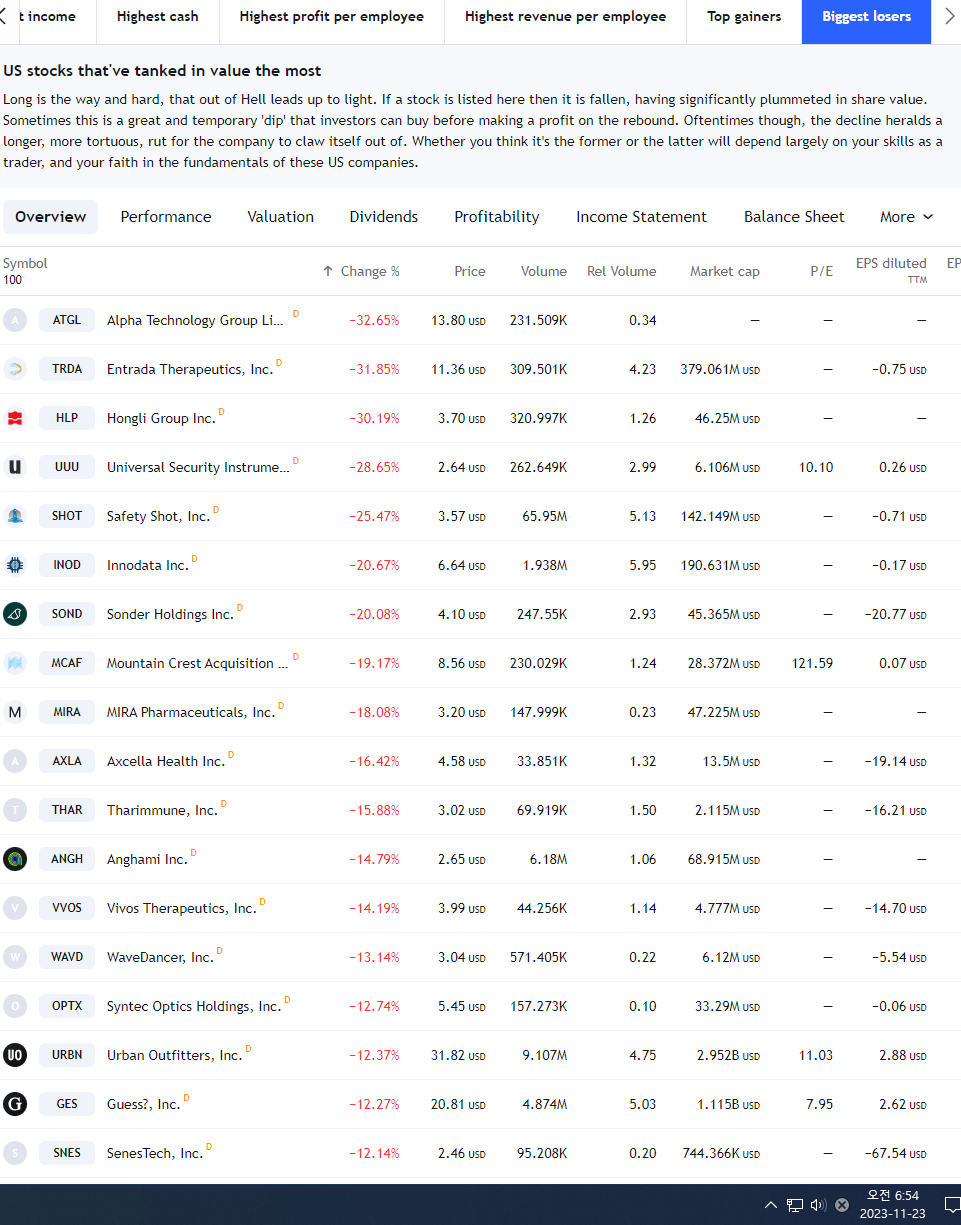
Task: Sort by the EPS diluted TTM header
Action: (891, 270)
